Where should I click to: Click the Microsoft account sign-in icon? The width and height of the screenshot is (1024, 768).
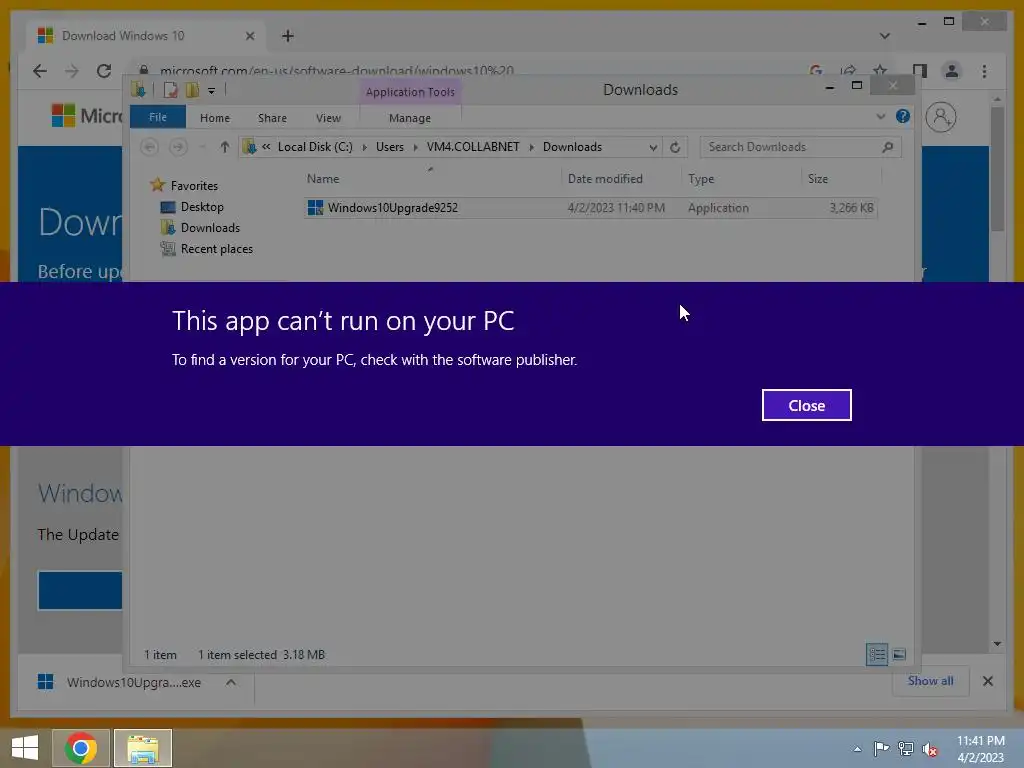[x=940, y=118]
